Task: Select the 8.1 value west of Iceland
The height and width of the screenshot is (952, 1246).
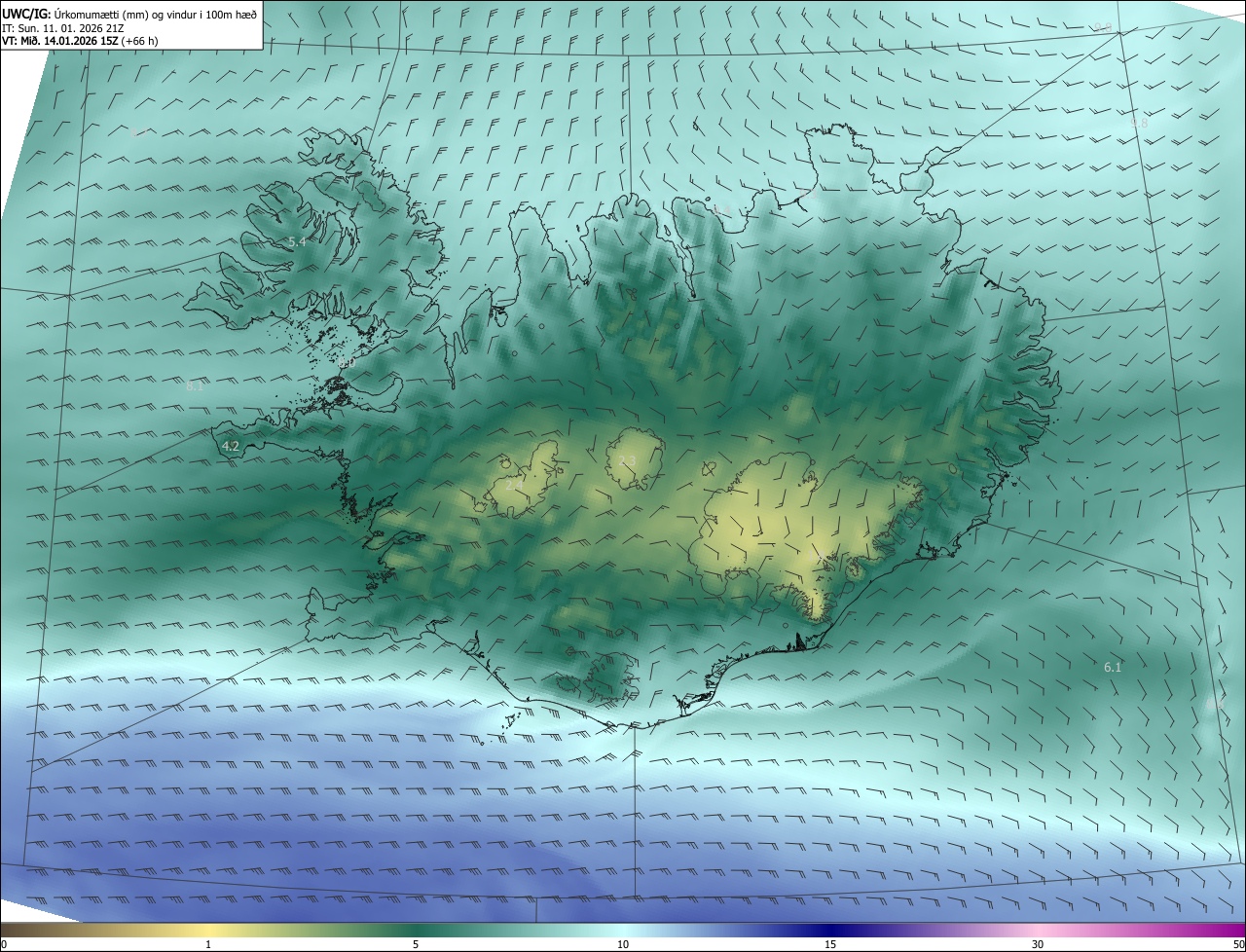Action: pos(195,386)
